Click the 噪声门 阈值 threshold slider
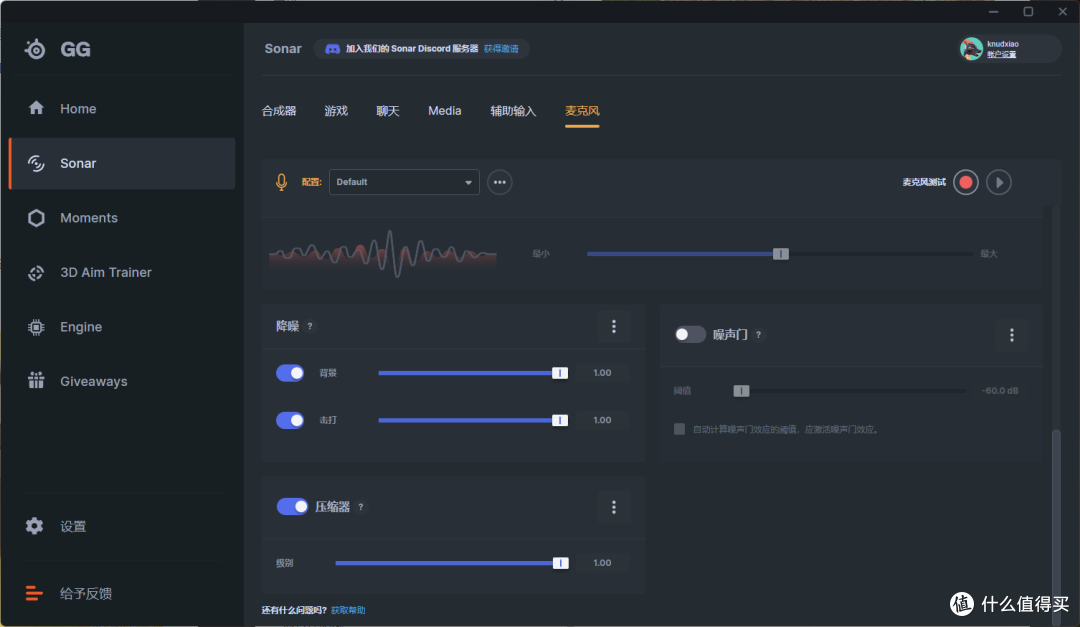This screenshot has width=1080, height=627. tap(849, 391)
